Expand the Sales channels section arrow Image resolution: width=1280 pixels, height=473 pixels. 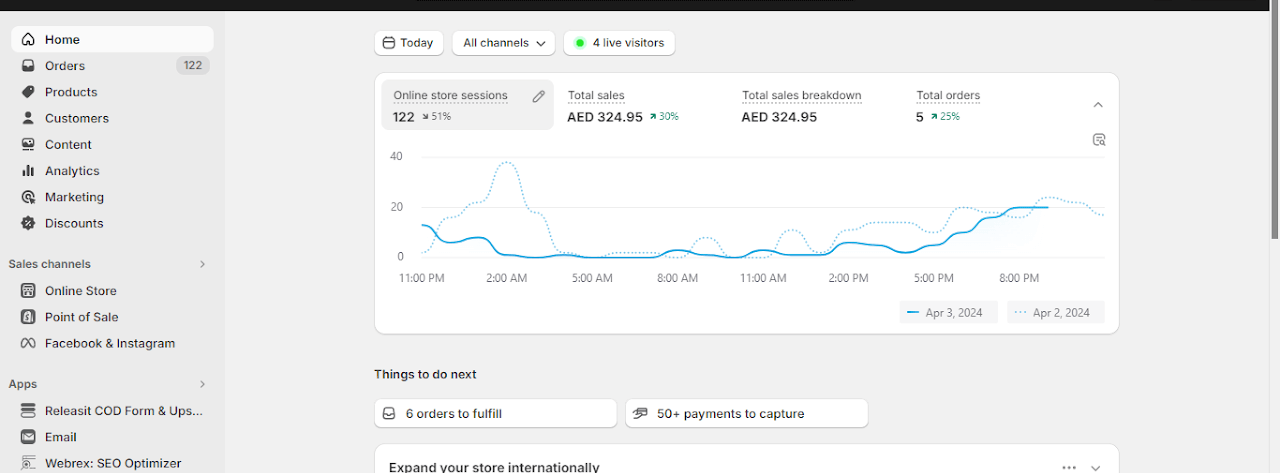click(x=202, y=264)
